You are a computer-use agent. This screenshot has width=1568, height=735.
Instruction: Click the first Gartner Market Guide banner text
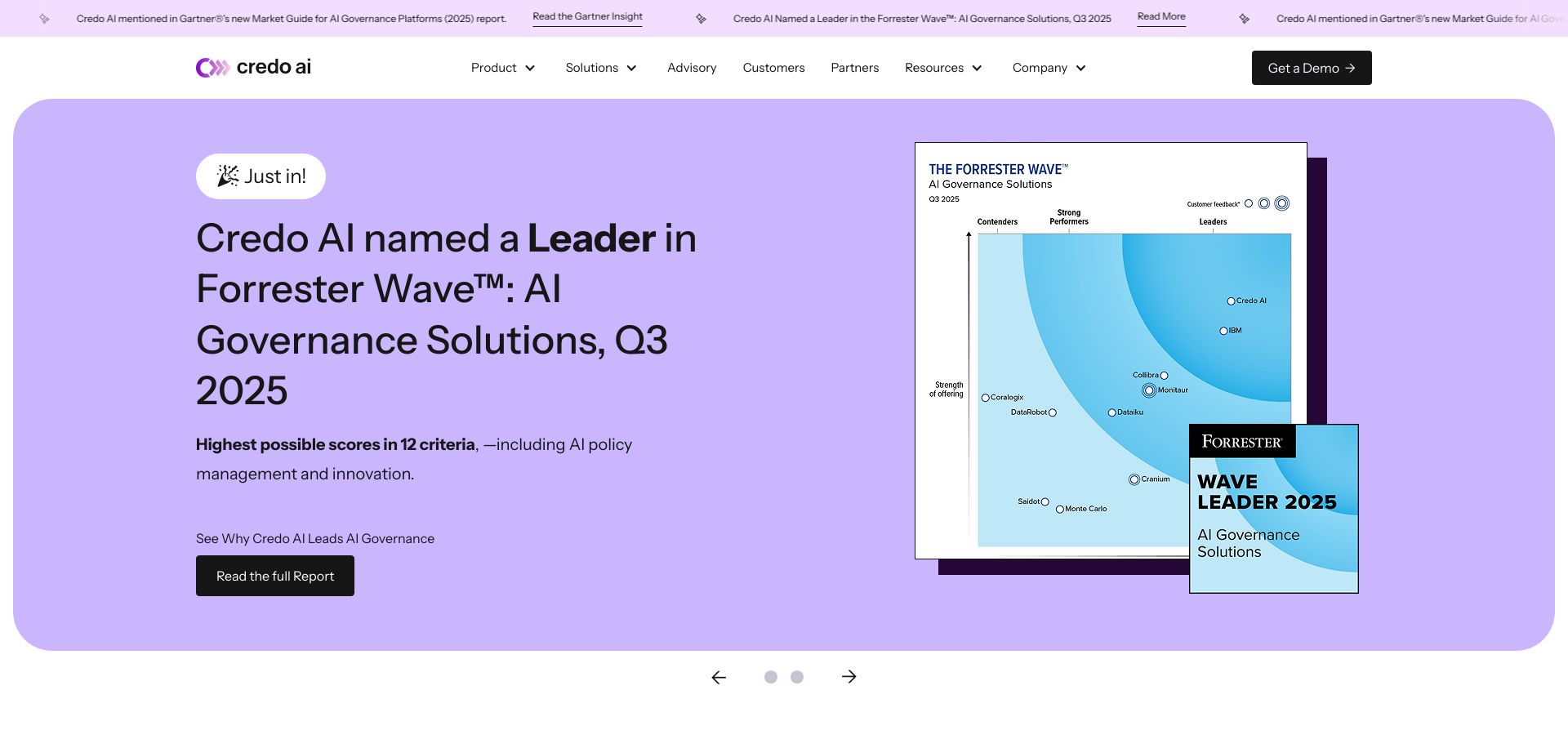(292, 18)
